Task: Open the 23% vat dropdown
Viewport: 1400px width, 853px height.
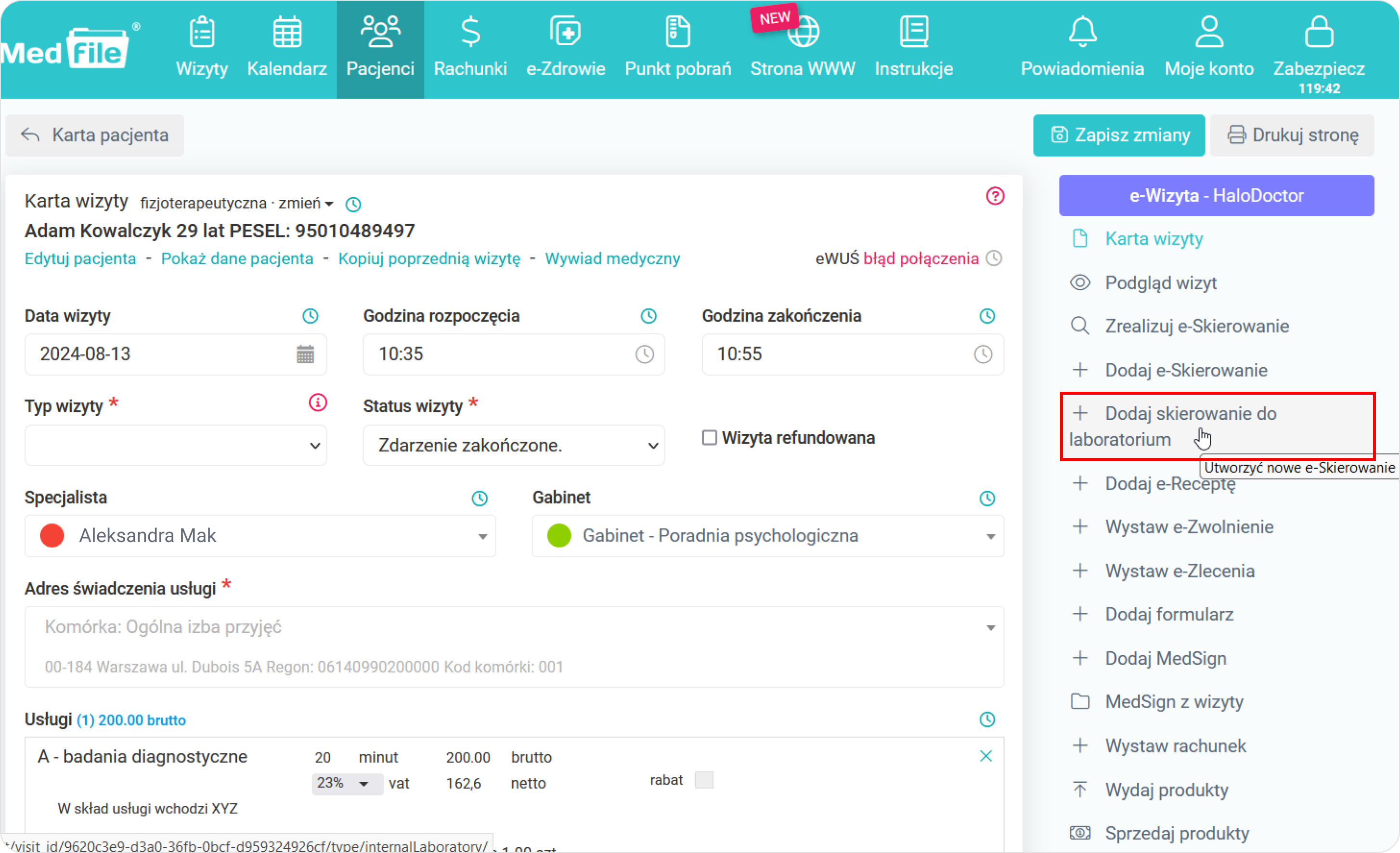Action: pos(347,784)
